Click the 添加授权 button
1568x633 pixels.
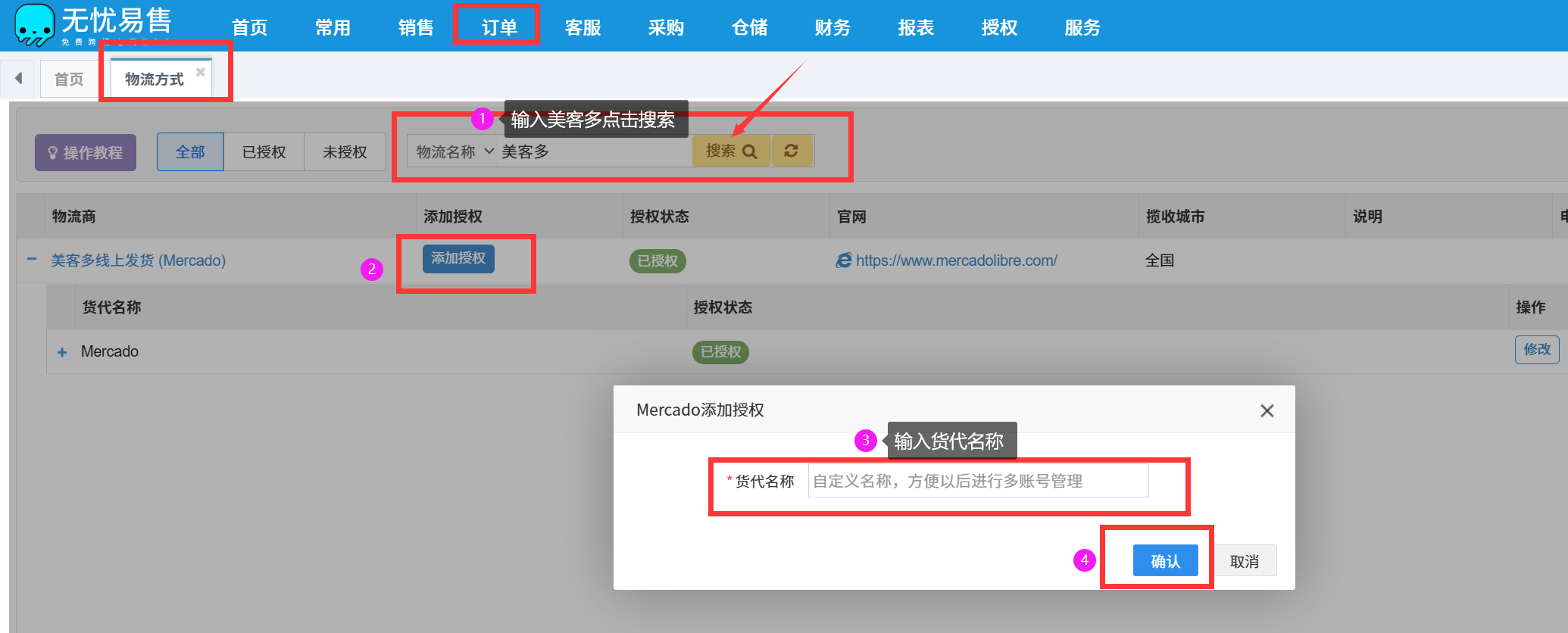[458, 258]
